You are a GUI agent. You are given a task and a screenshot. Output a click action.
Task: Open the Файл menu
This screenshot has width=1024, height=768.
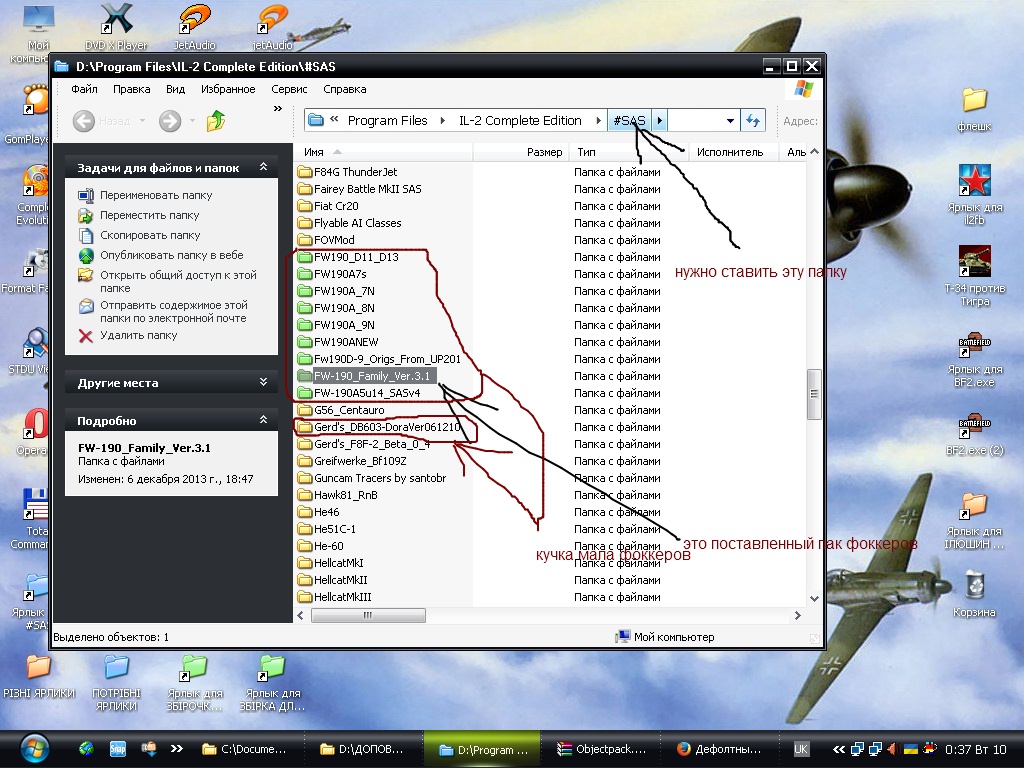[84, 89]
